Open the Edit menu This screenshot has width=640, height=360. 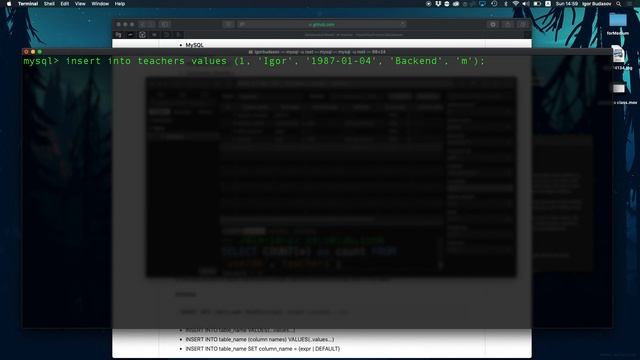64,4
